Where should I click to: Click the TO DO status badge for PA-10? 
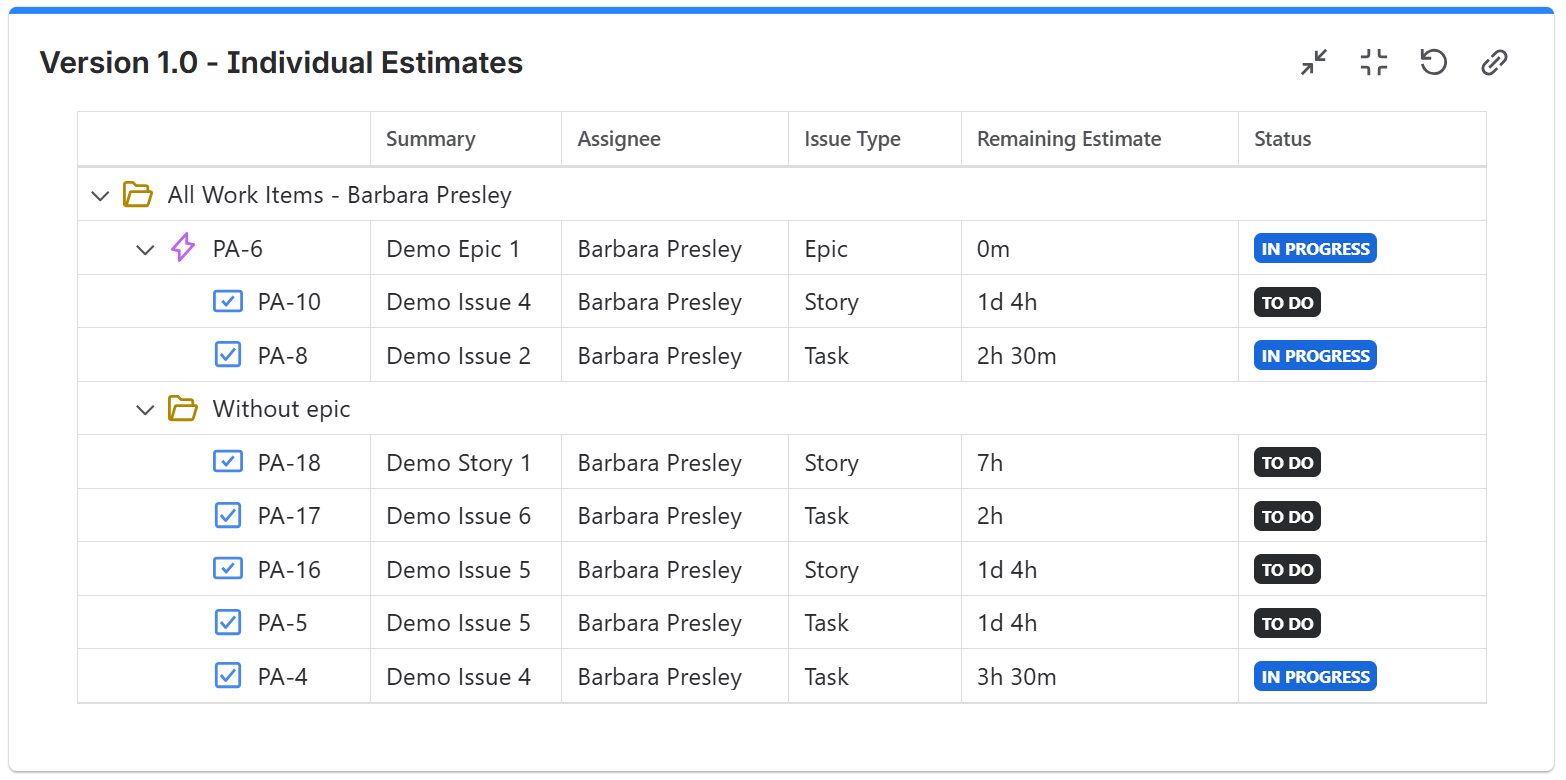(1287, 302)
